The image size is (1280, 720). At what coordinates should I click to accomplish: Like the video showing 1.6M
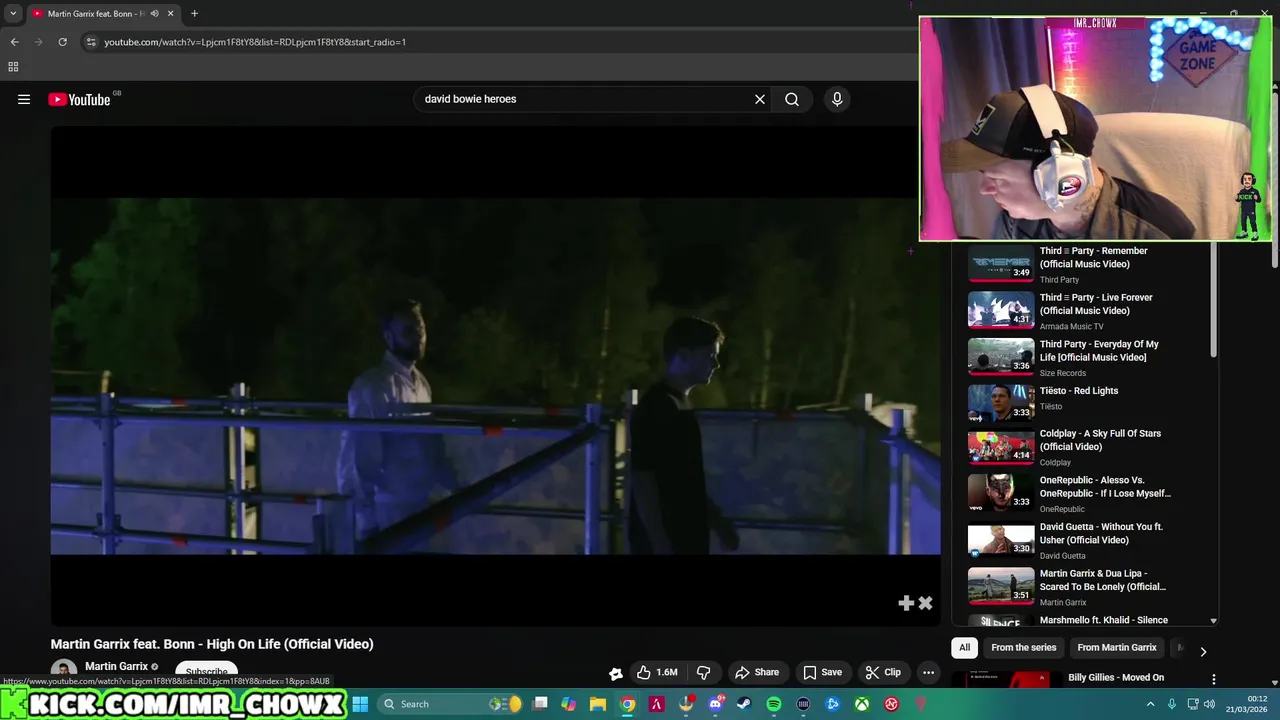[x=658, y=672]
